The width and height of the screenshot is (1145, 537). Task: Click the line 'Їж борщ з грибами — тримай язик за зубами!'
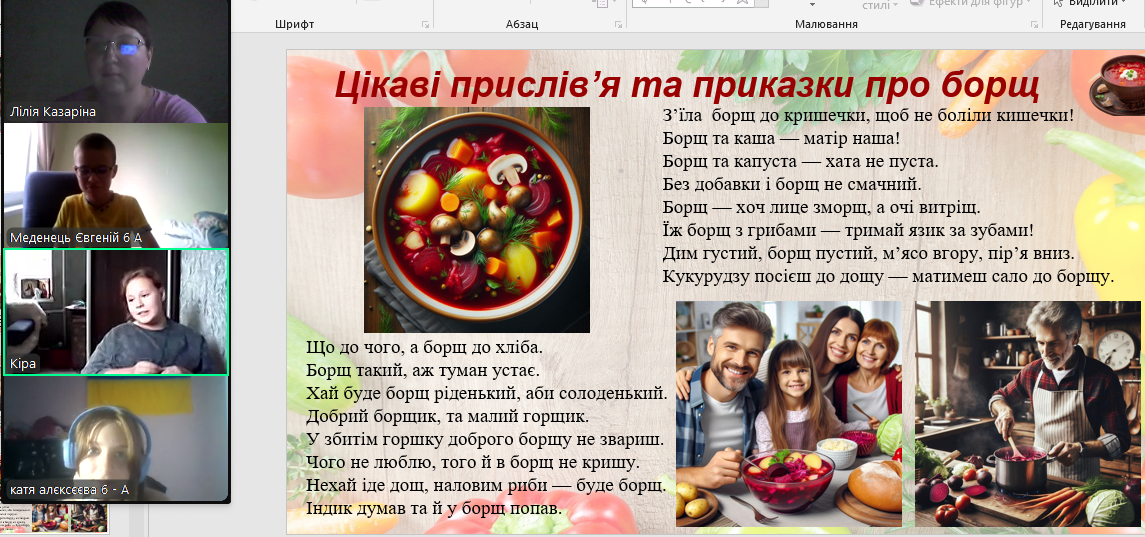pos(849,231)
